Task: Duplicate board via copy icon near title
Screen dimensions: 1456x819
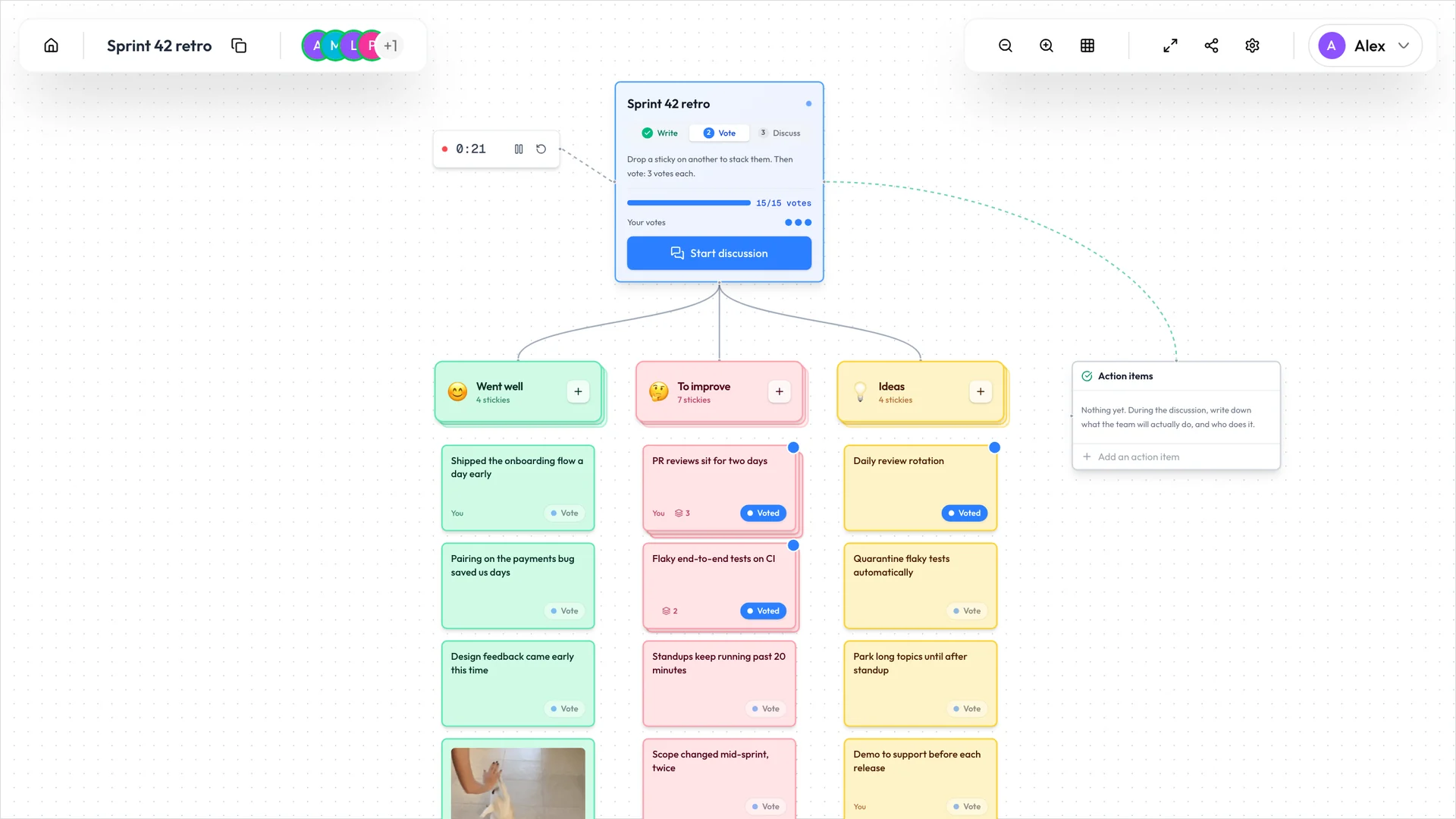Action: 239,45
